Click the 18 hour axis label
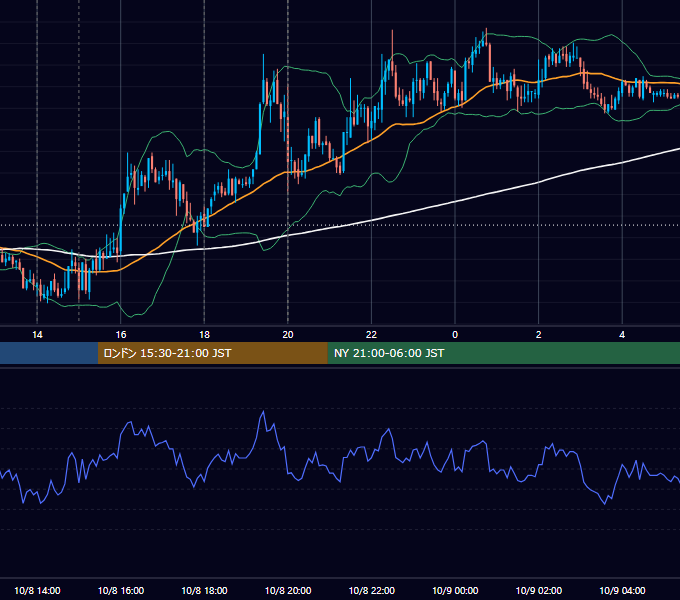 click(x=204, y=335)
